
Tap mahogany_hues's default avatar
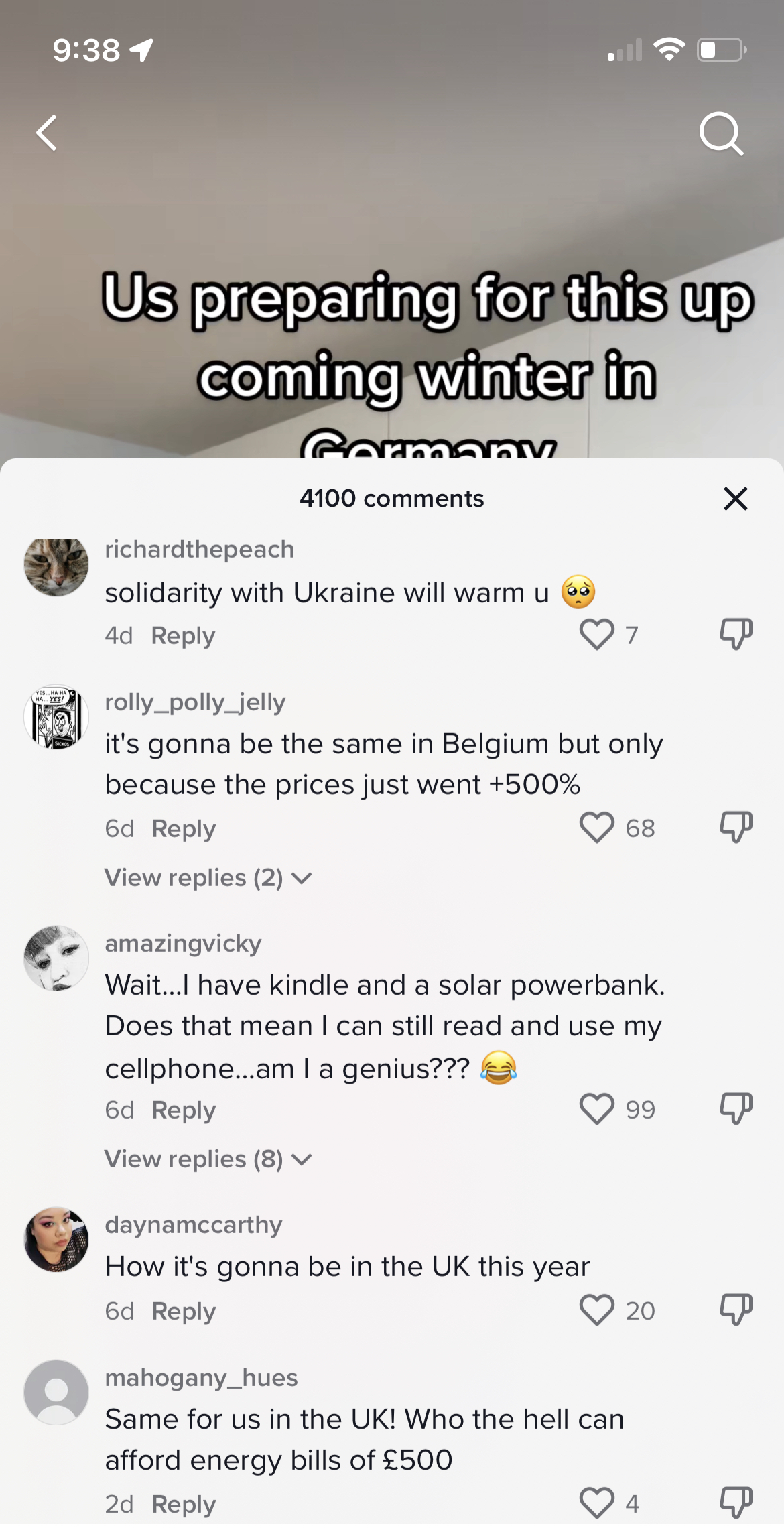click(56, 1393)
